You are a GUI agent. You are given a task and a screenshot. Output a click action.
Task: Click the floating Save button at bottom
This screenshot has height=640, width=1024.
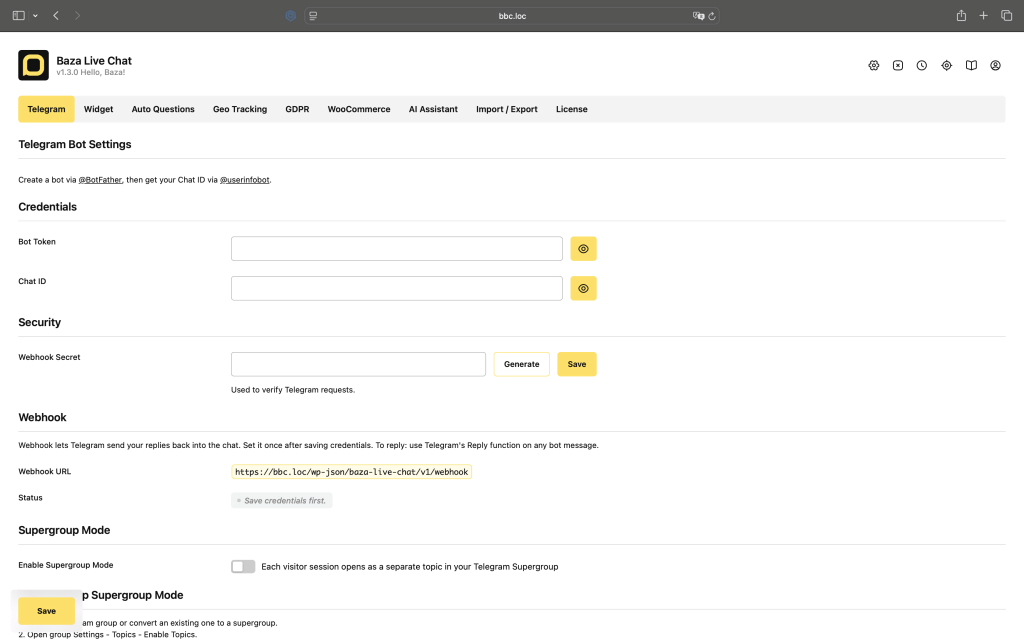[x=46, y=611]
